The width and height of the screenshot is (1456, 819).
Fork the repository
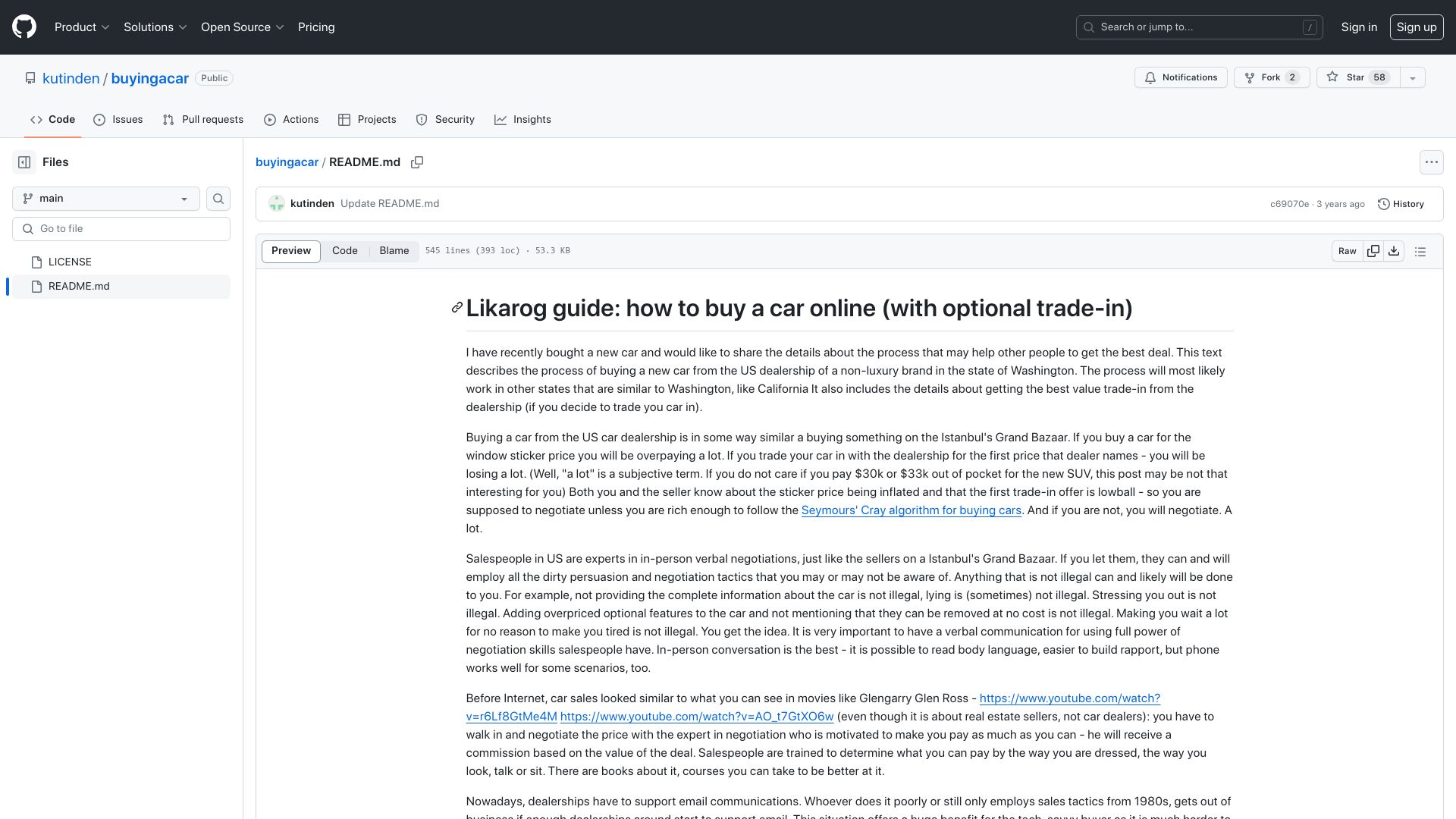1272,78
